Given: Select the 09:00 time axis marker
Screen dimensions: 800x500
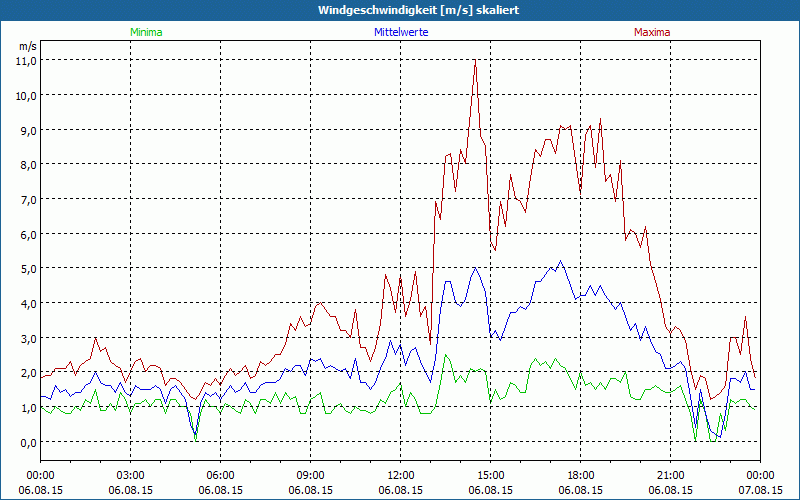Looking at the screenshot, I should pos(311,475).
